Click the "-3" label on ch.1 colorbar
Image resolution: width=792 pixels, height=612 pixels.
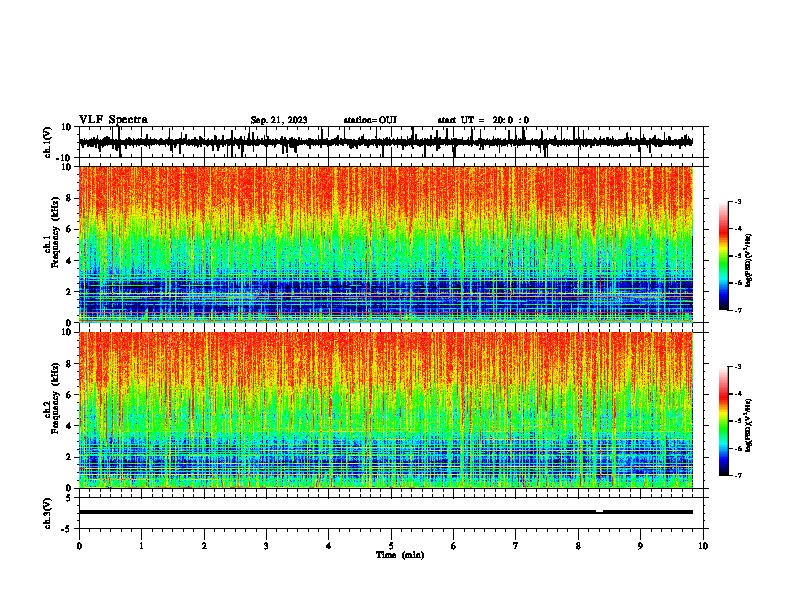[737, 202]
